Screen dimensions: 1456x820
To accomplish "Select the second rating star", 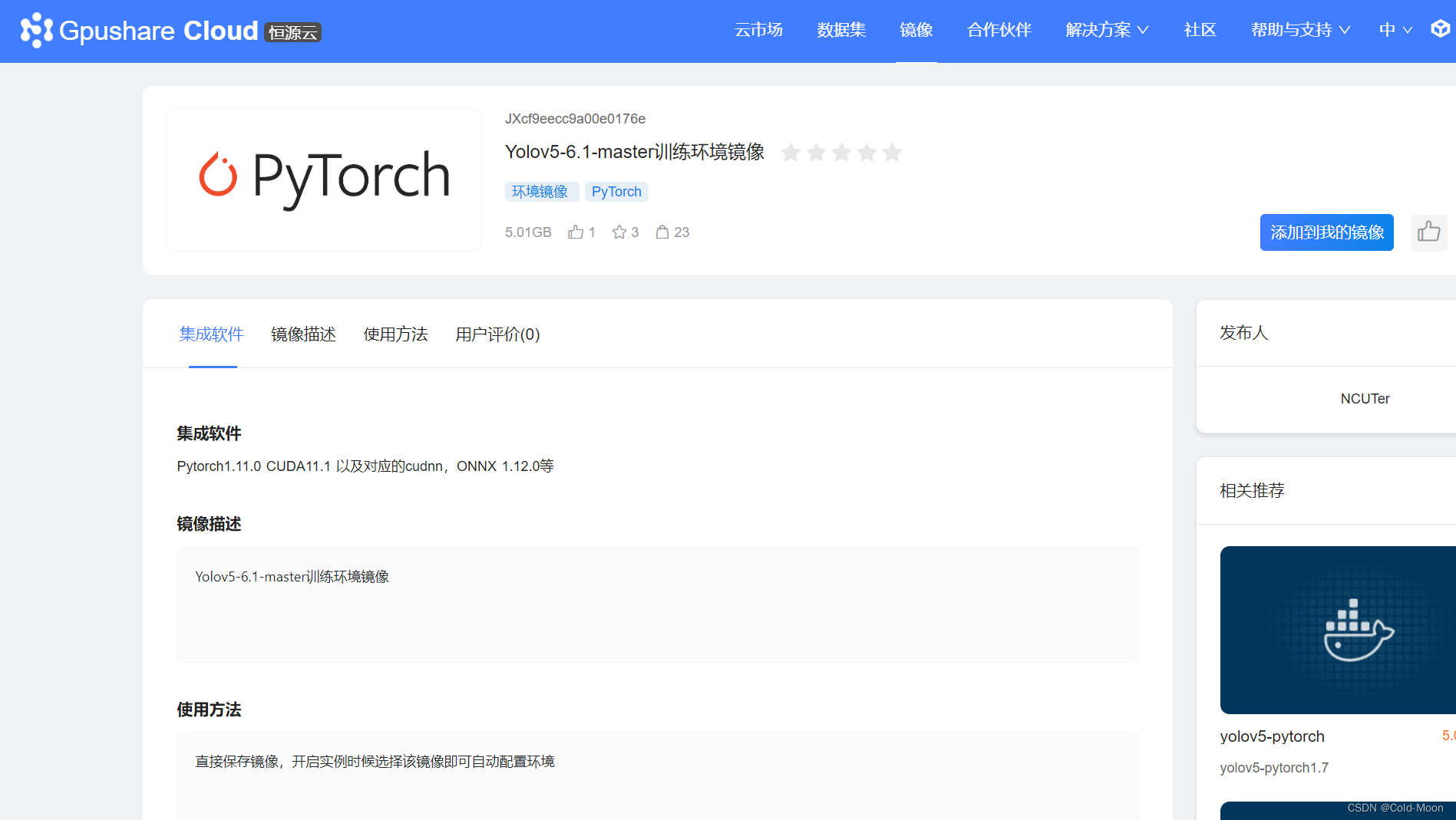I will pos(816,153).
